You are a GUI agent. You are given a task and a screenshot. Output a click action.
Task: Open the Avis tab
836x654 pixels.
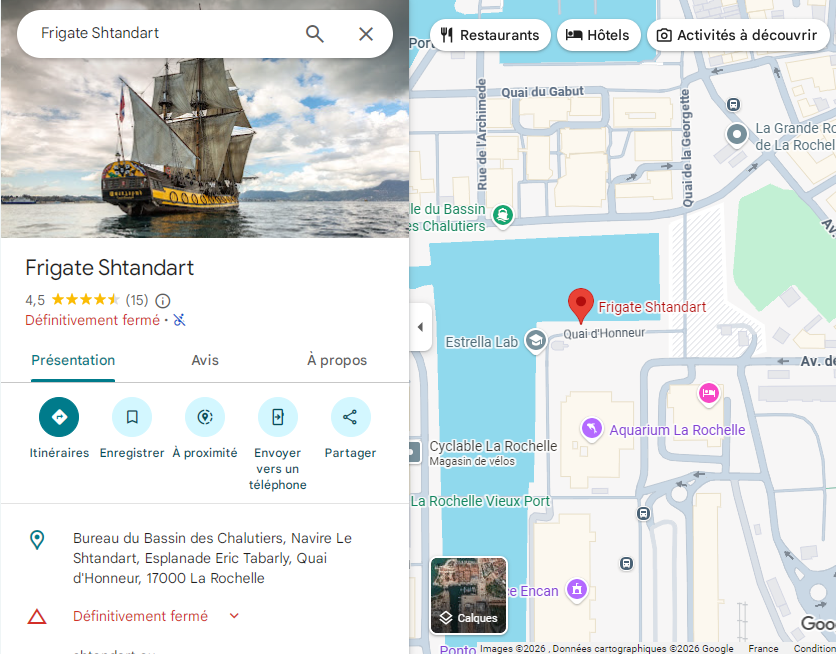(x=205, y=360)
